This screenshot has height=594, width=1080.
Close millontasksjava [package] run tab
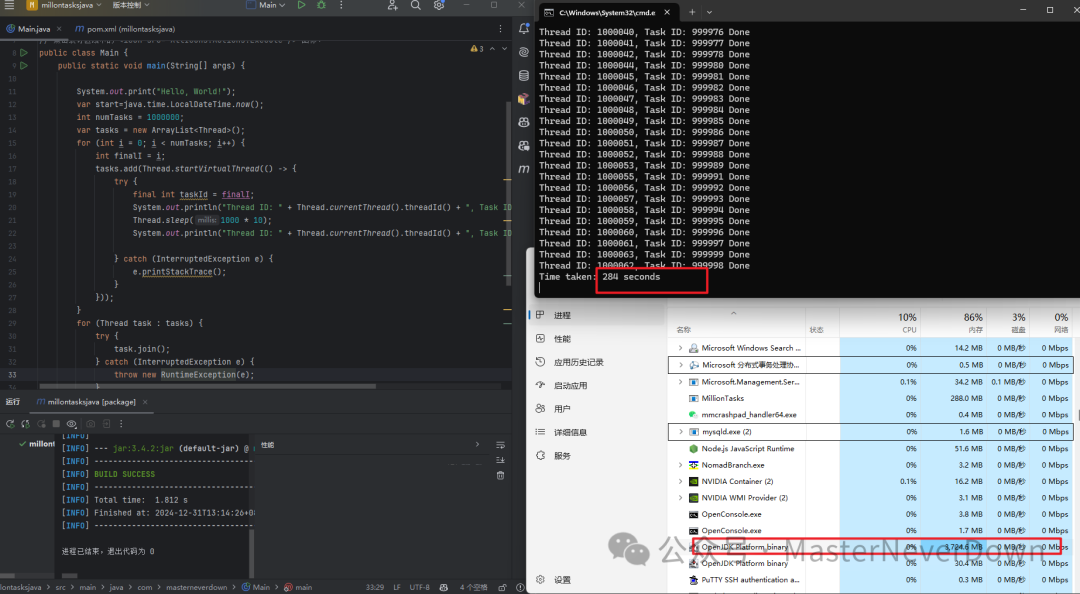pyautogui.click(x=145, y=402)
